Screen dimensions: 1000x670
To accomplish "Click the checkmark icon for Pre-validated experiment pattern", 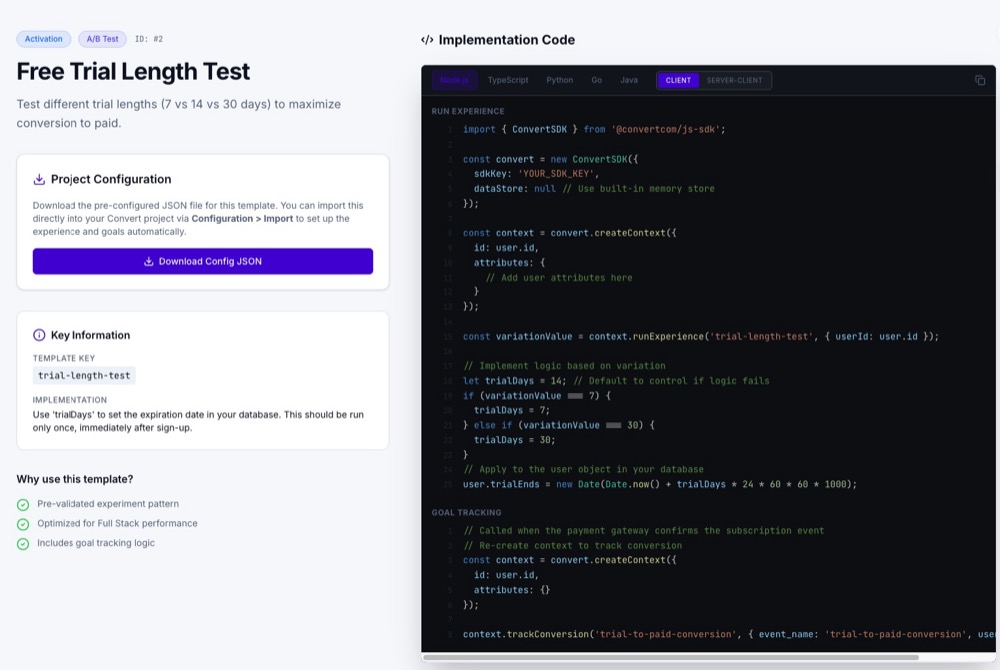I will point(23,505).
